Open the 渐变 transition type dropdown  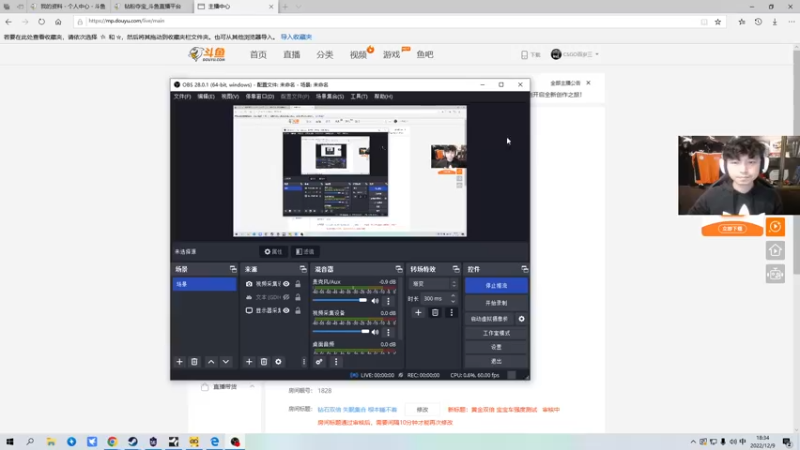433,284
